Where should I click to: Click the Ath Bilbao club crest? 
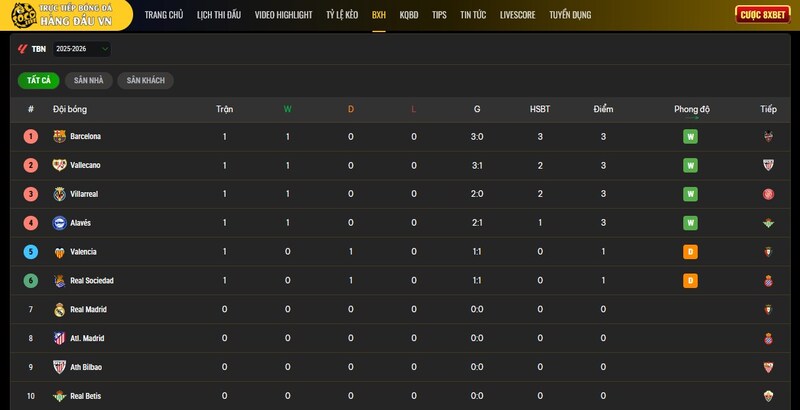60,367
